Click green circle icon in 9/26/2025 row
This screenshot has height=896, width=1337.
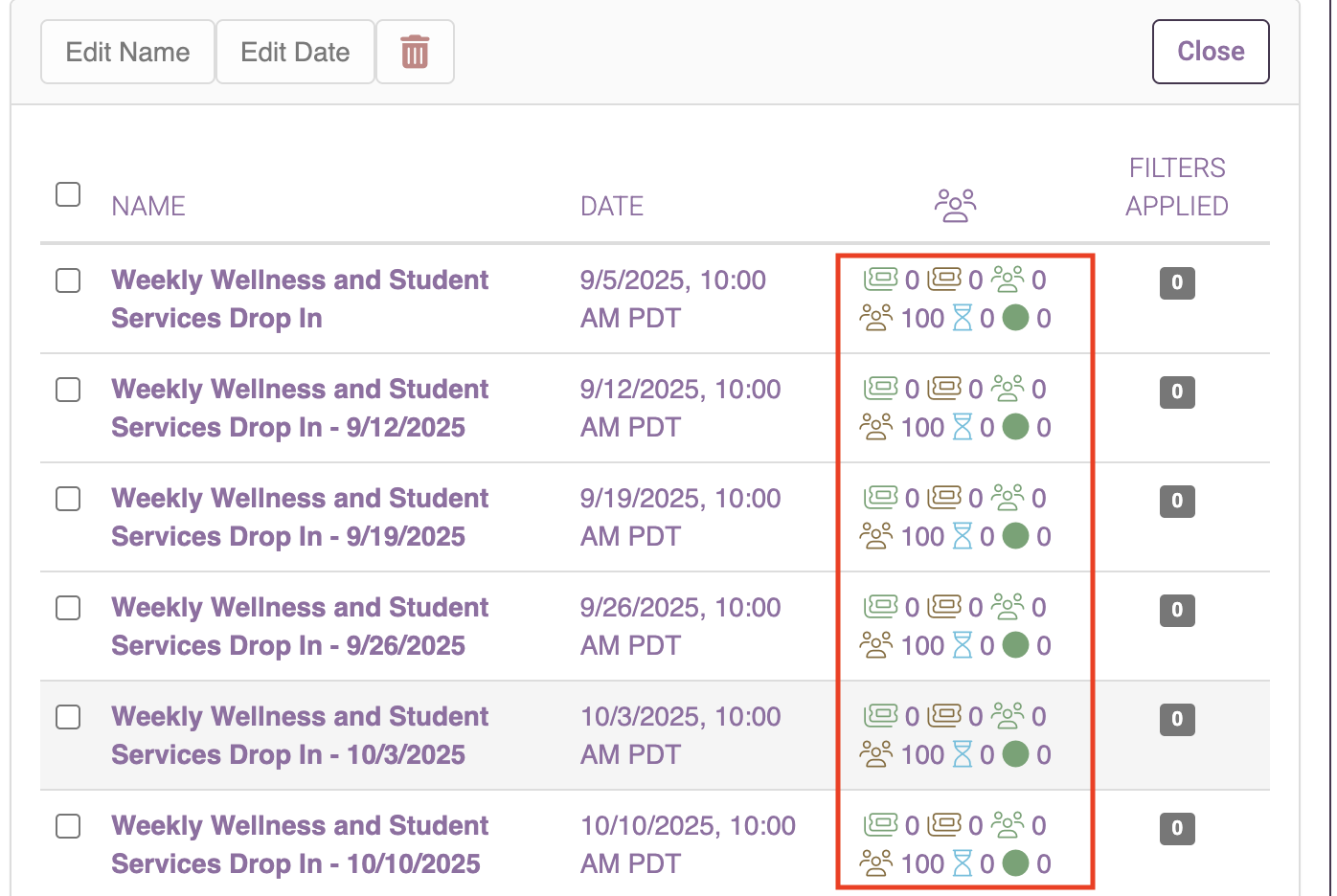tap(1016, 645)
